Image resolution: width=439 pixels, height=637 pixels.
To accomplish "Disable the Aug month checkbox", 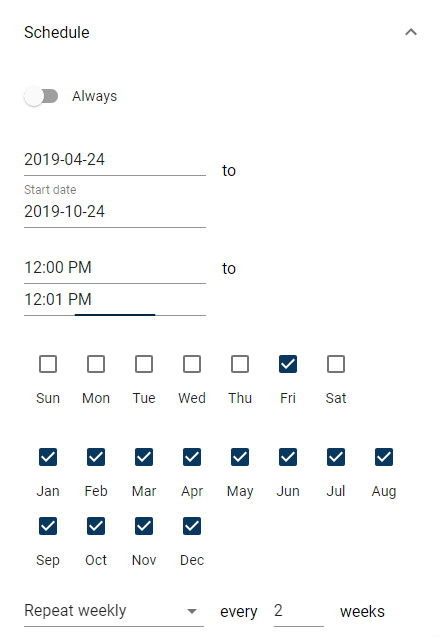I will [384, 457].
